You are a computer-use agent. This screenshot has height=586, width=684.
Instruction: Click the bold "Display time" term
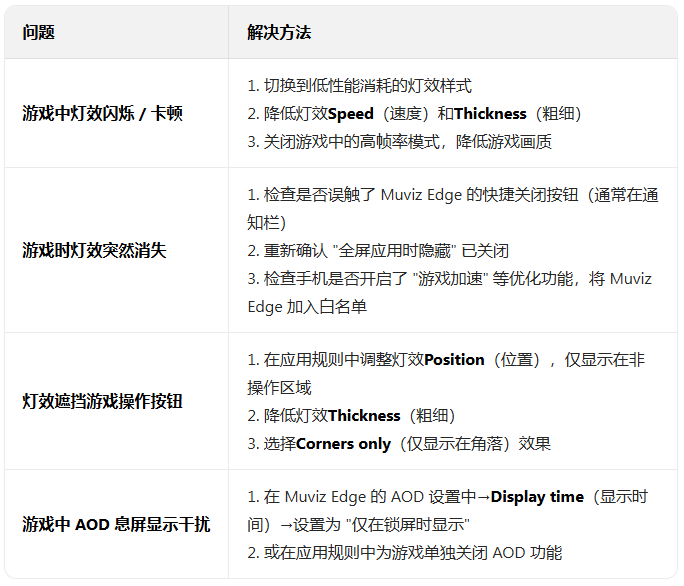(x=537, y=497)
